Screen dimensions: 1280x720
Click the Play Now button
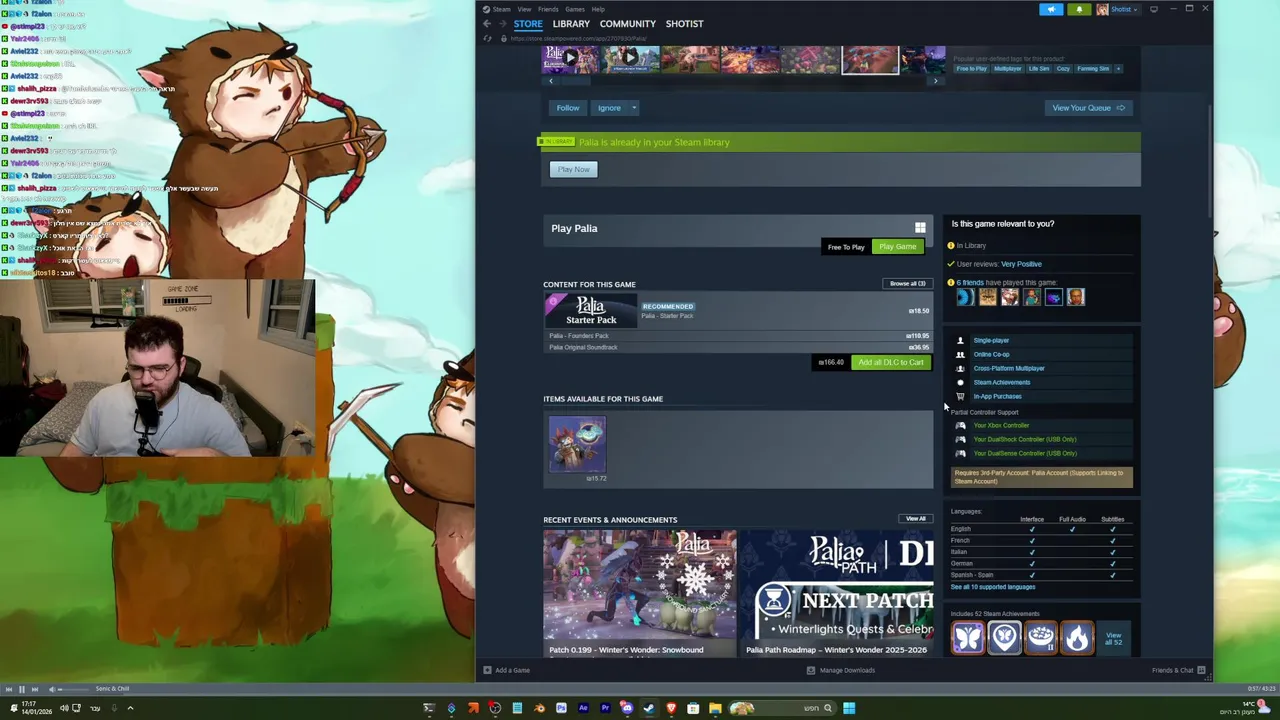pyautogui.click(x=574, y=169)
